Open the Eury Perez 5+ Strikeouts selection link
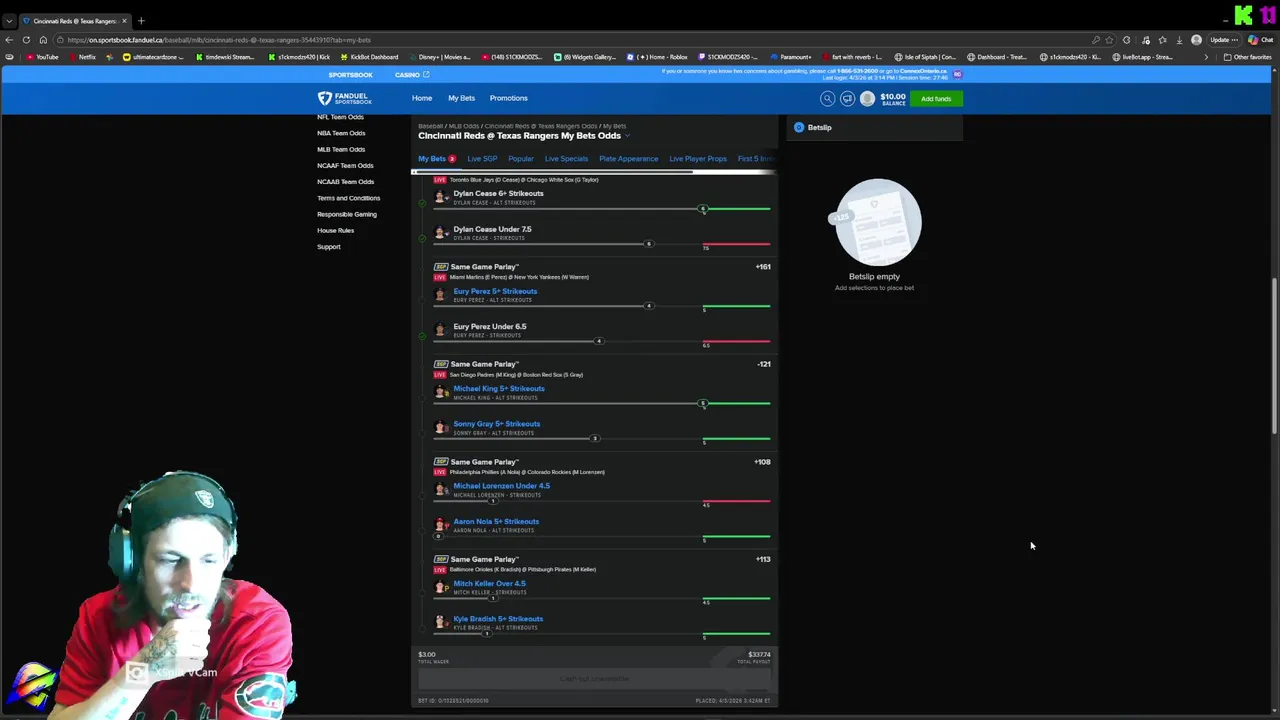Image resolution: width=1280 pixels, height=720 pixels. point(495,291)
